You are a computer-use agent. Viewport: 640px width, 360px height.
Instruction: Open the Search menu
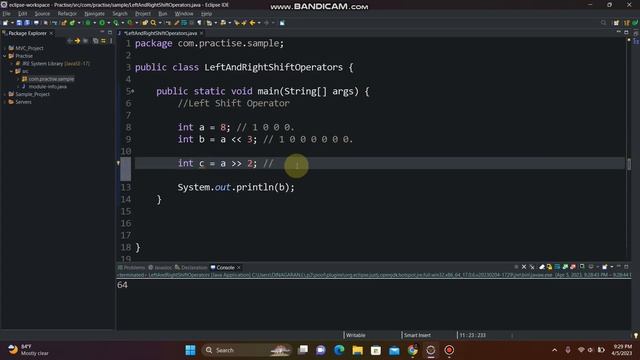point(120,13)
